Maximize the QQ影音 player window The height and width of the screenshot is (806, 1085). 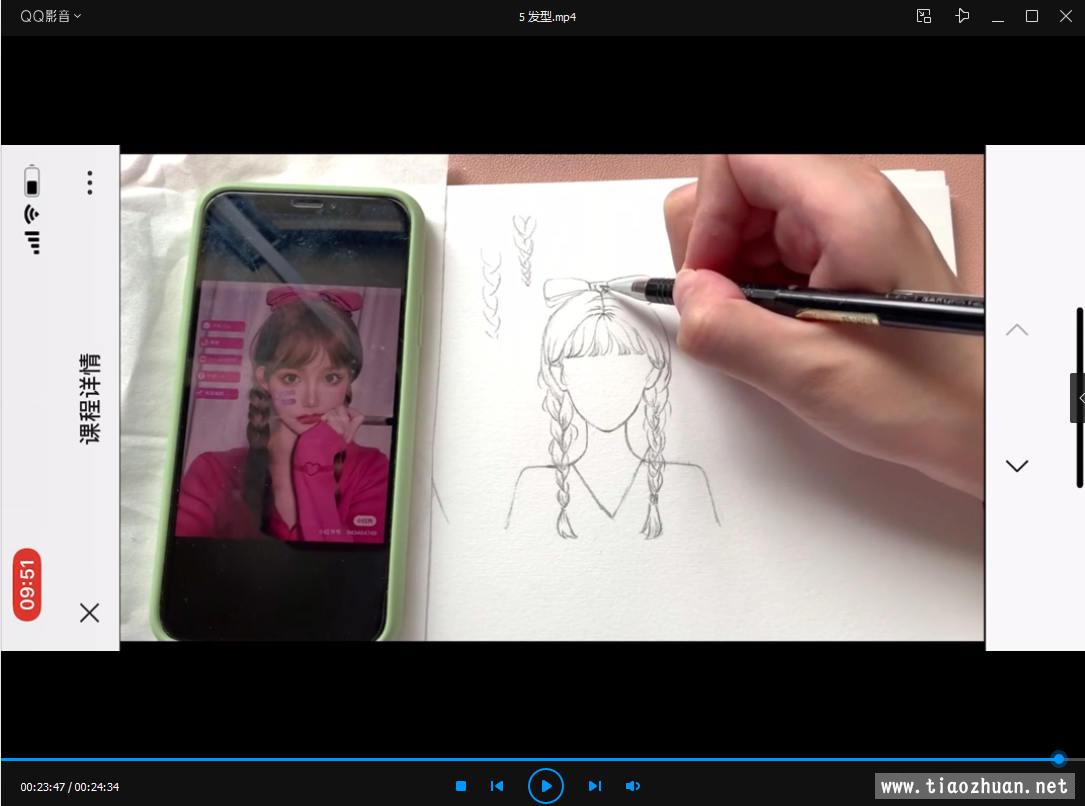point(1032,16)
